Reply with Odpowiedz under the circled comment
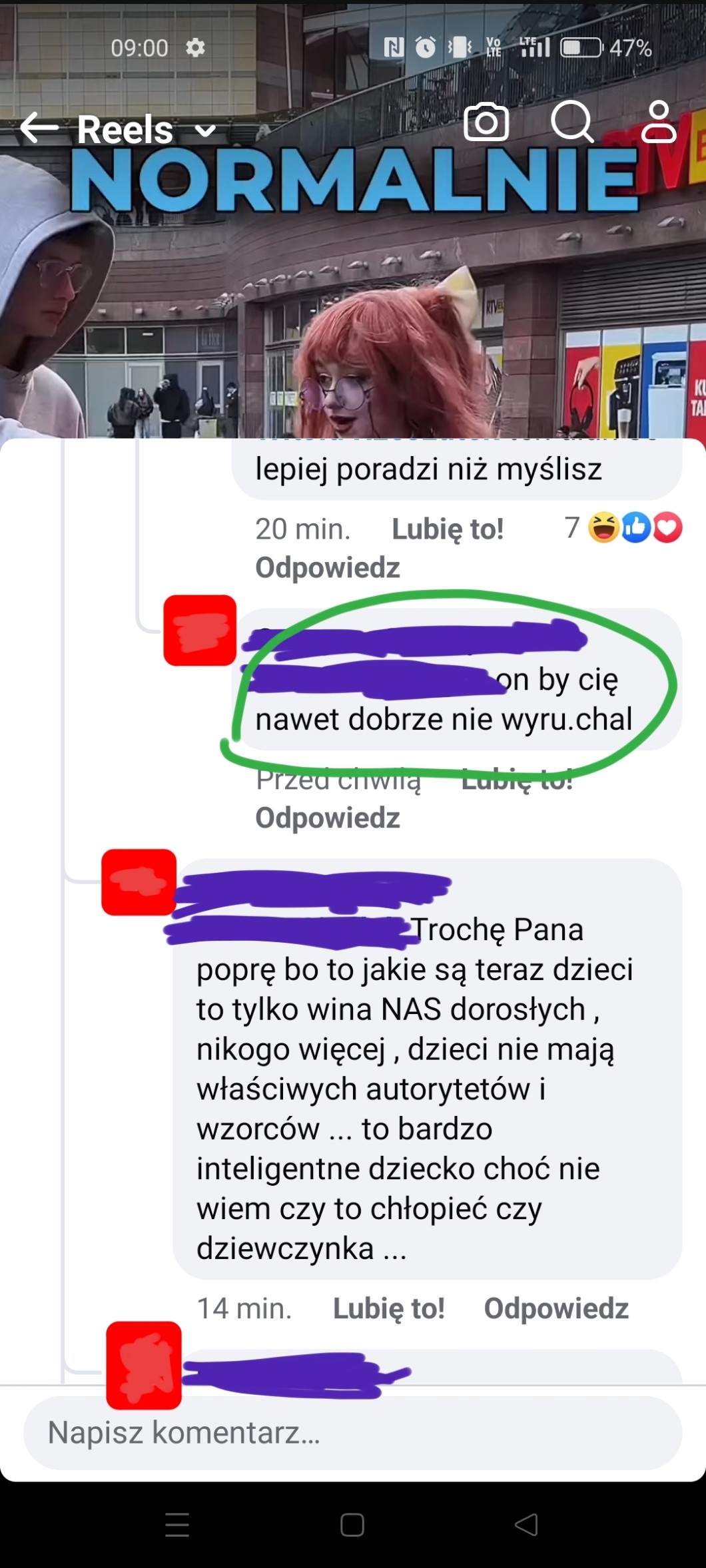Image resolution: width=706 pixels, height=1568 pixels. [x=328, y=818]
